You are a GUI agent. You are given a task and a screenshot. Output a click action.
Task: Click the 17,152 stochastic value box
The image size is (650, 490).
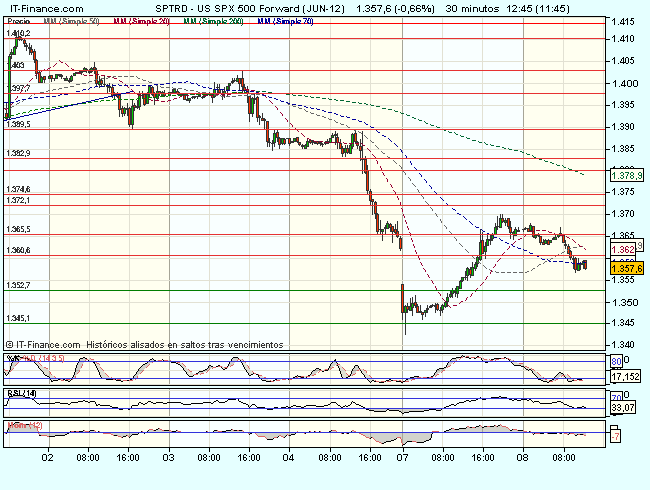tap(626, 377)
